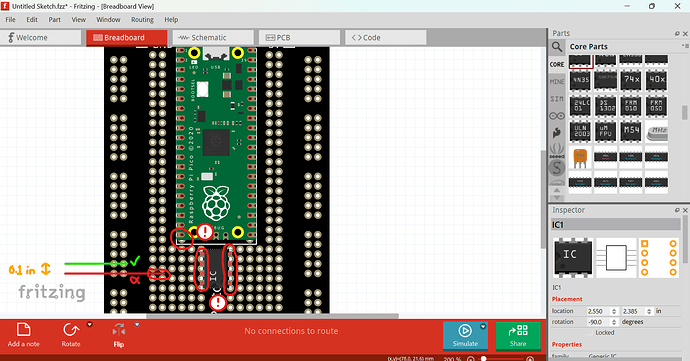Screen dimensions: 690x361
Task: Click the rotation spinner arrows
Action: (x=614, y=322)
